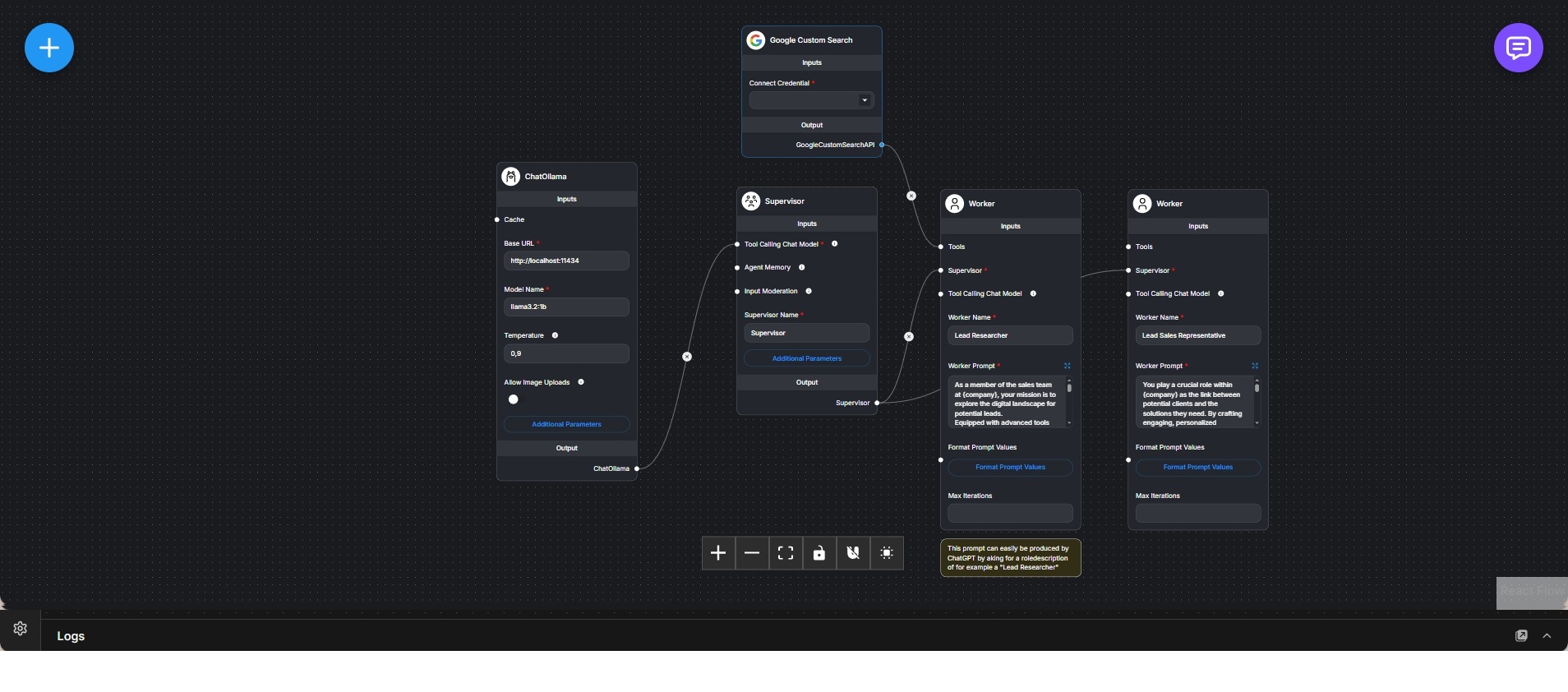Toggle Allow Image Uploads switch

[514, 399]
